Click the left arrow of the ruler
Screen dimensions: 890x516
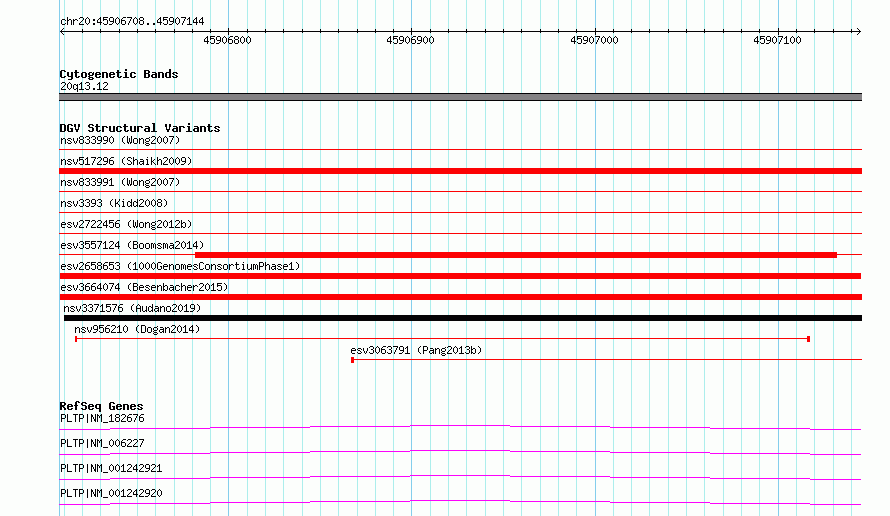pos(62,32)
